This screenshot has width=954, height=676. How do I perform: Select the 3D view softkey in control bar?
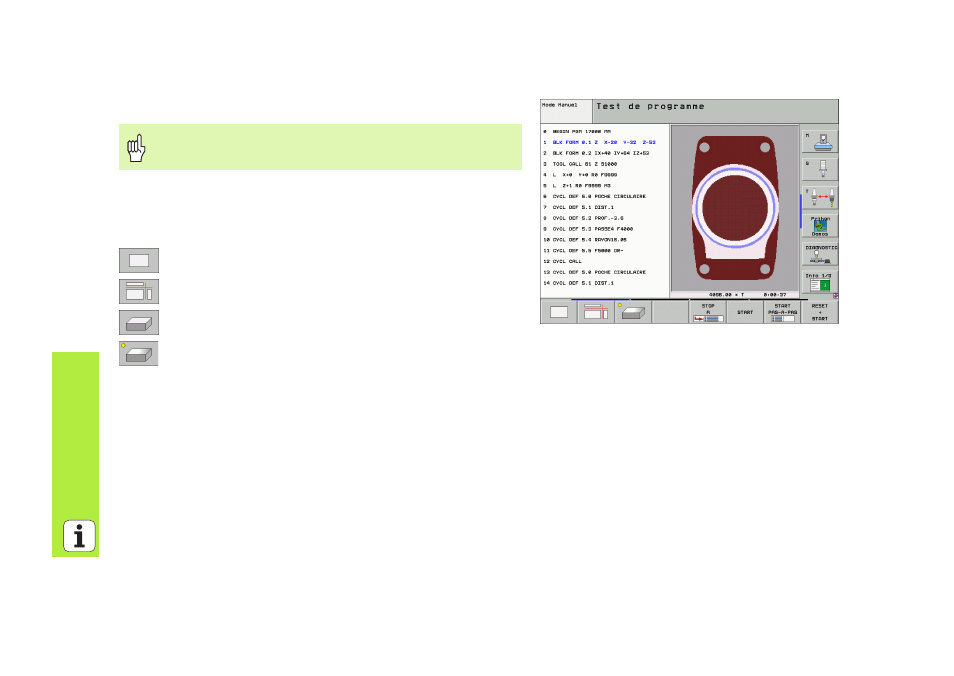coord(633,312)
